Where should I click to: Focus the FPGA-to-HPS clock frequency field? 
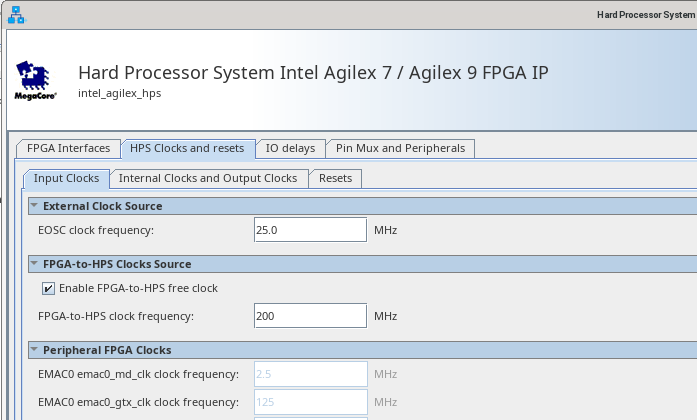pyautogui.click(x=310, y=316)
